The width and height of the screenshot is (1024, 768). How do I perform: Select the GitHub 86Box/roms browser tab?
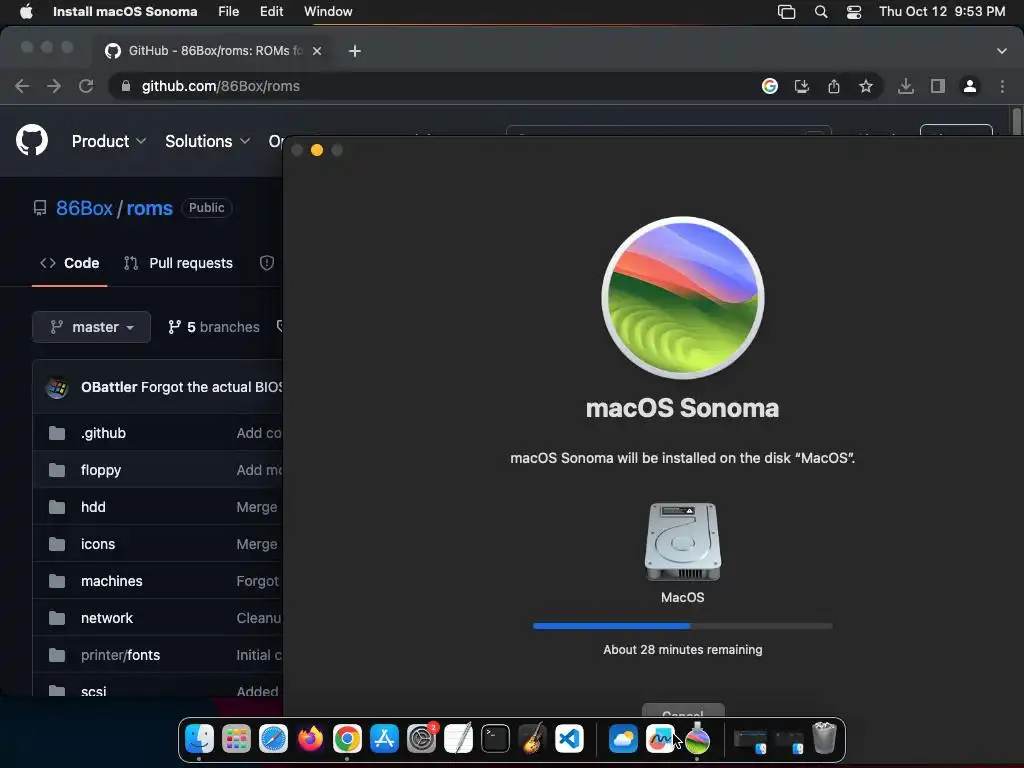coord(215,51)
